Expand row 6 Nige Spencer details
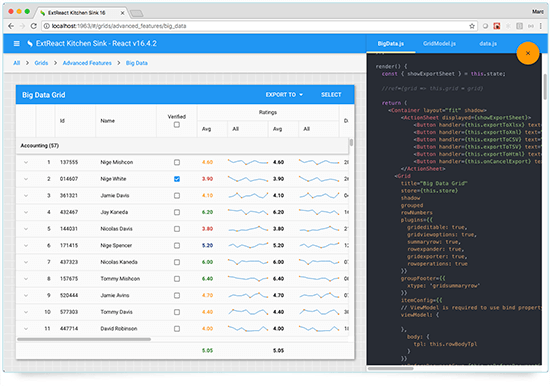 click(x=26, y=246)
